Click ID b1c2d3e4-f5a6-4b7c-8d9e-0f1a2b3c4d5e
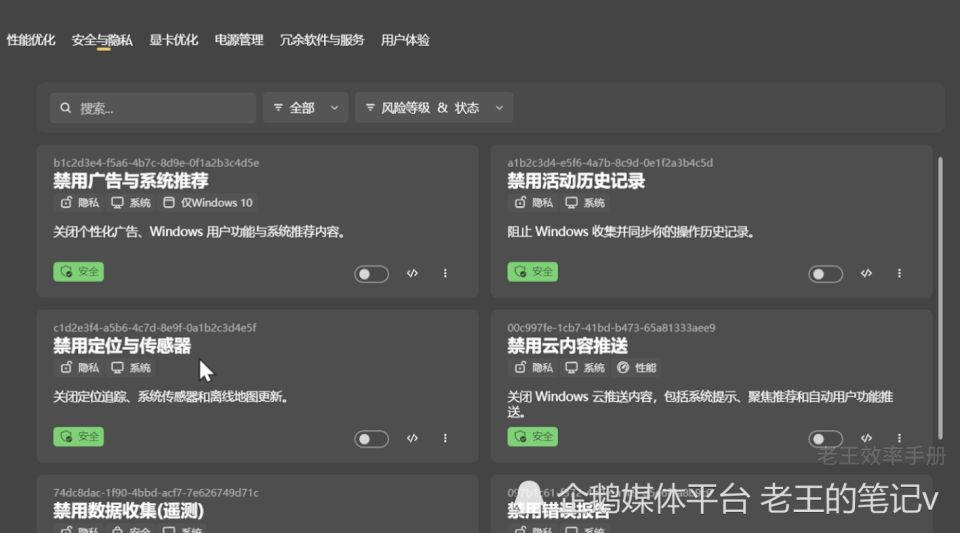This screenshot has width=960, height=533. (x=156, y=163)
